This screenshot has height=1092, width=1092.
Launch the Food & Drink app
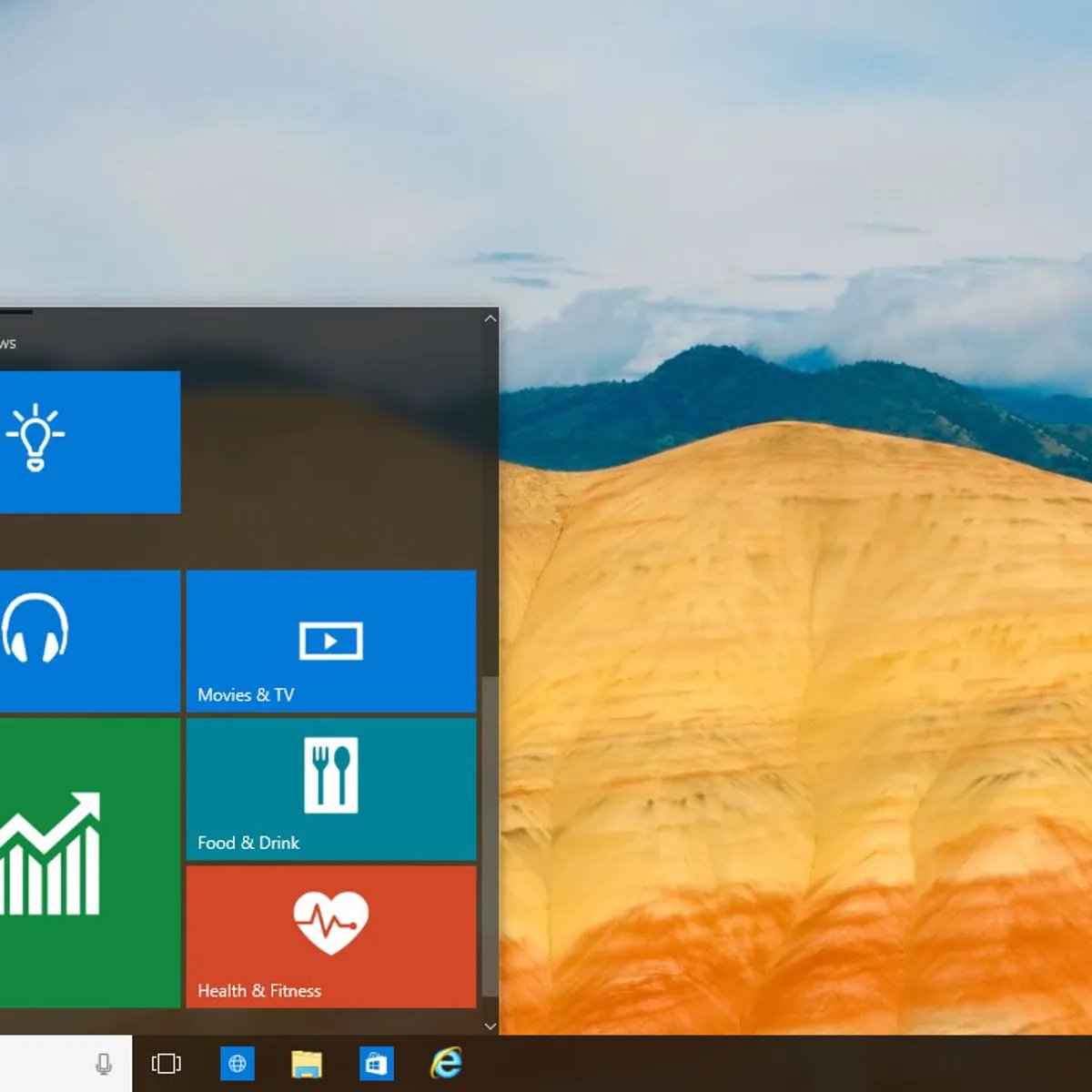pyautogui.click(x=330, y=788)
